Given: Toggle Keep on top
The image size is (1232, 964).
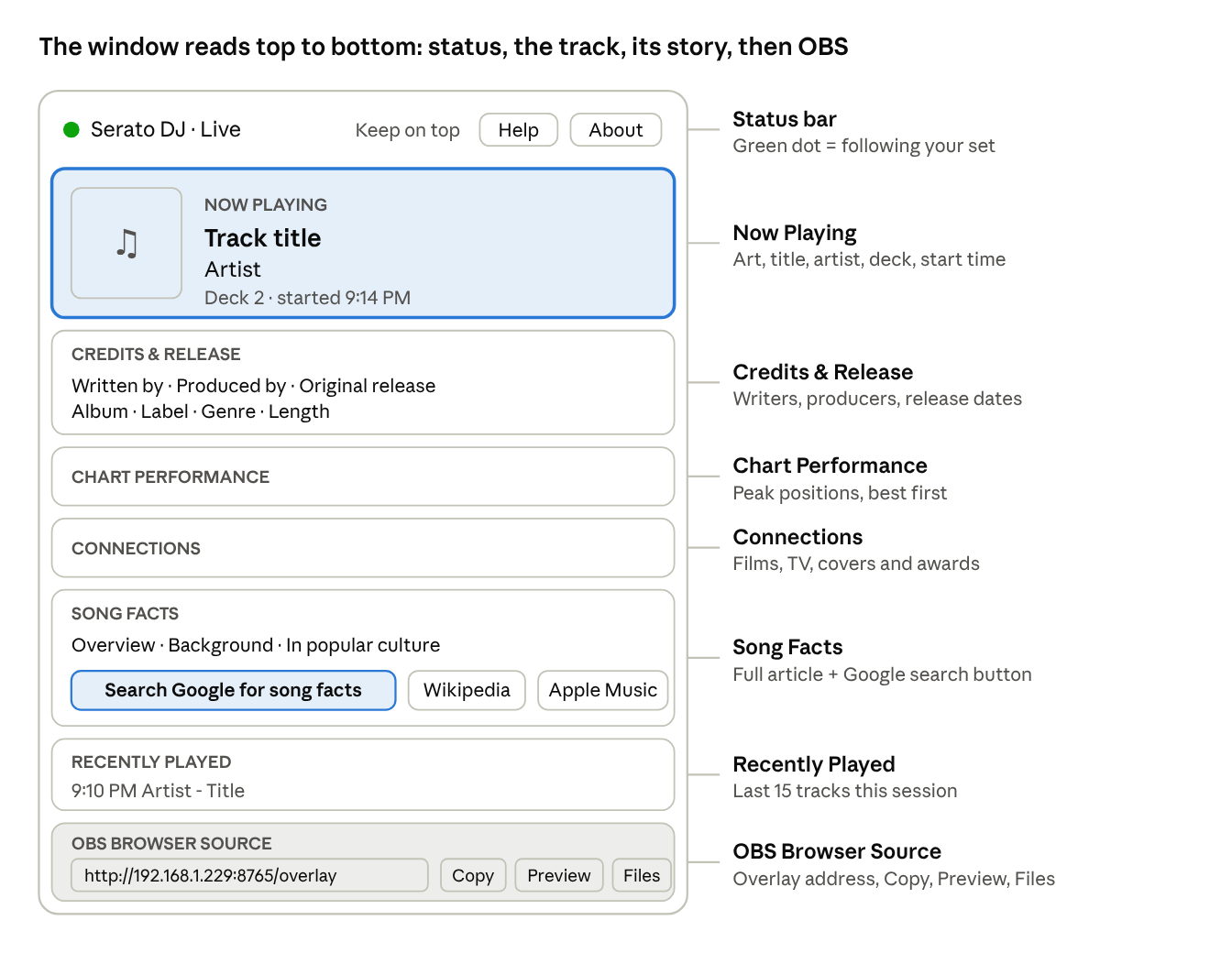Looking at the screenshot, I should point(407,130).
